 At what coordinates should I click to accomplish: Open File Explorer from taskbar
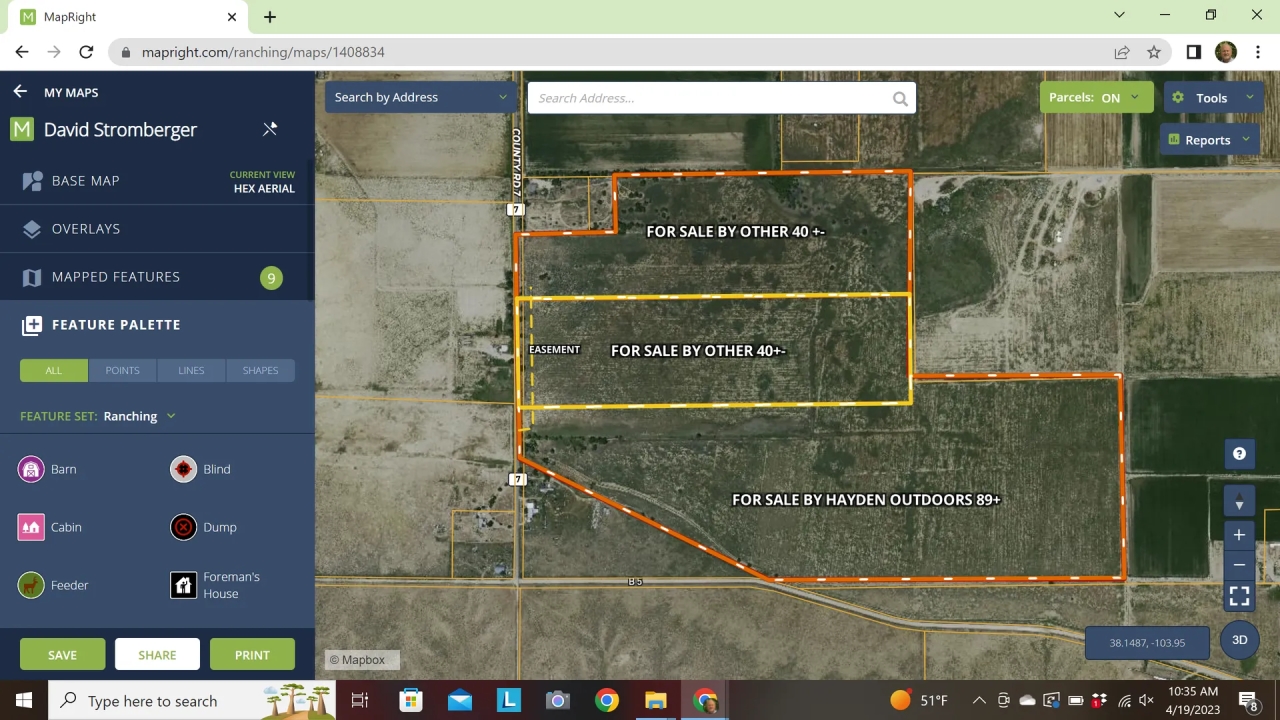coord(655,701)
